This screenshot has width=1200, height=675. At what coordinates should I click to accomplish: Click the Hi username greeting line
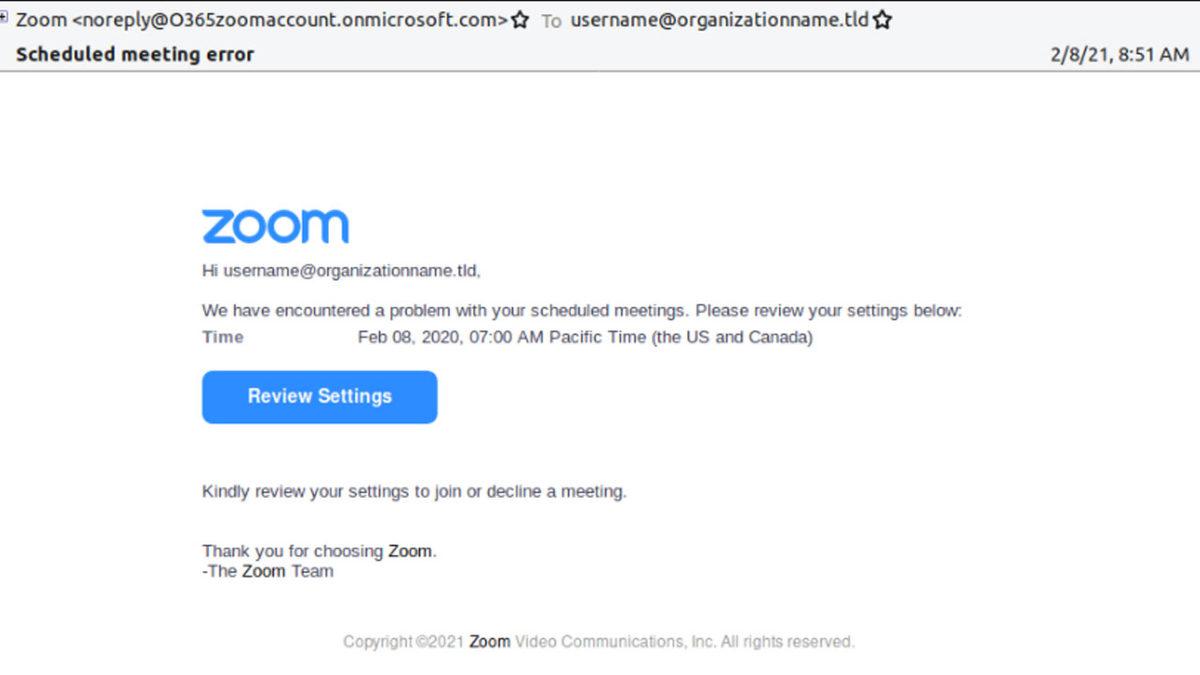click(x=341, y=270)
